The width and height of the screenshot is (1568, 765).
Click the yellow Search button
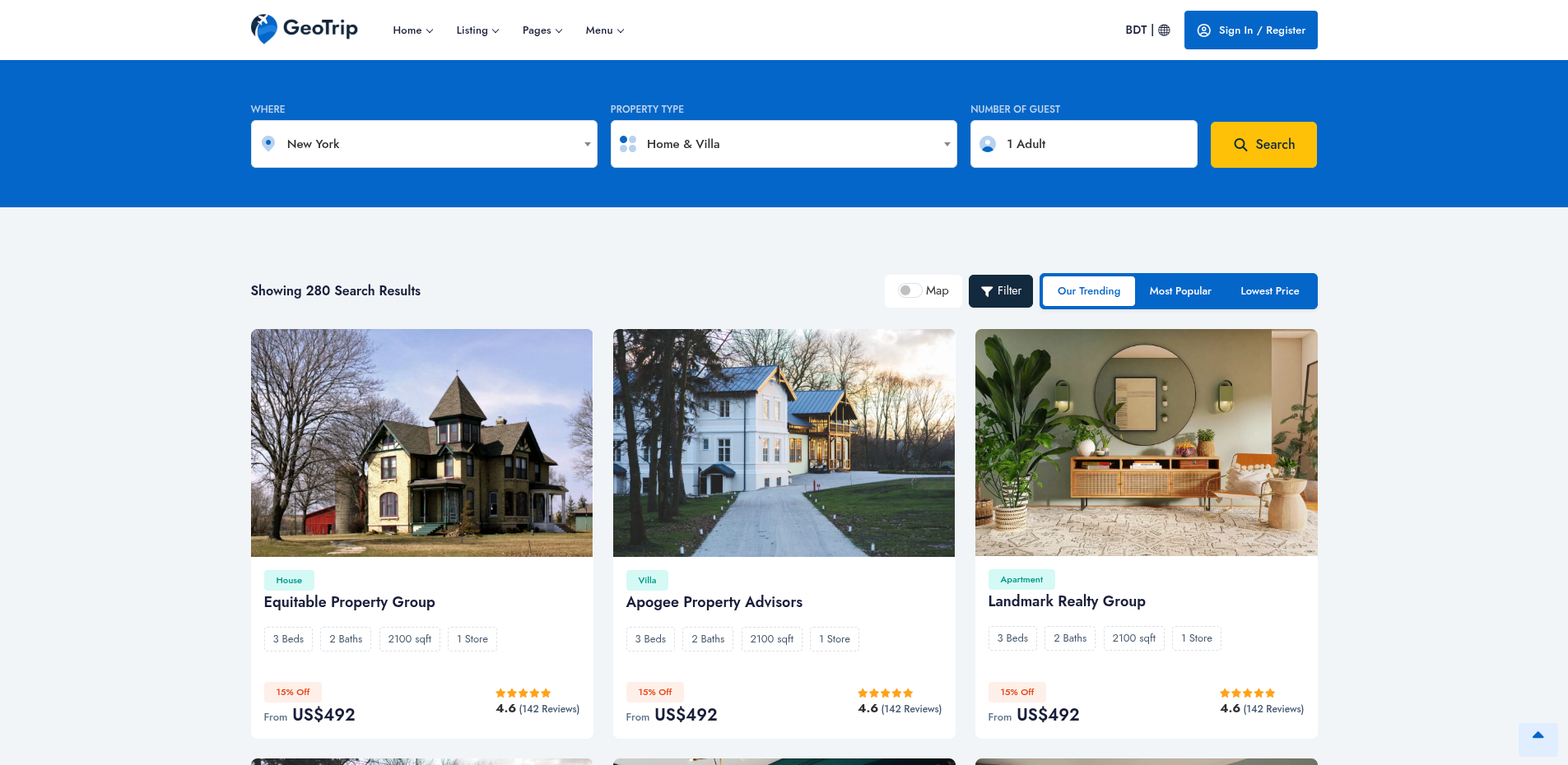[1263, 145]
